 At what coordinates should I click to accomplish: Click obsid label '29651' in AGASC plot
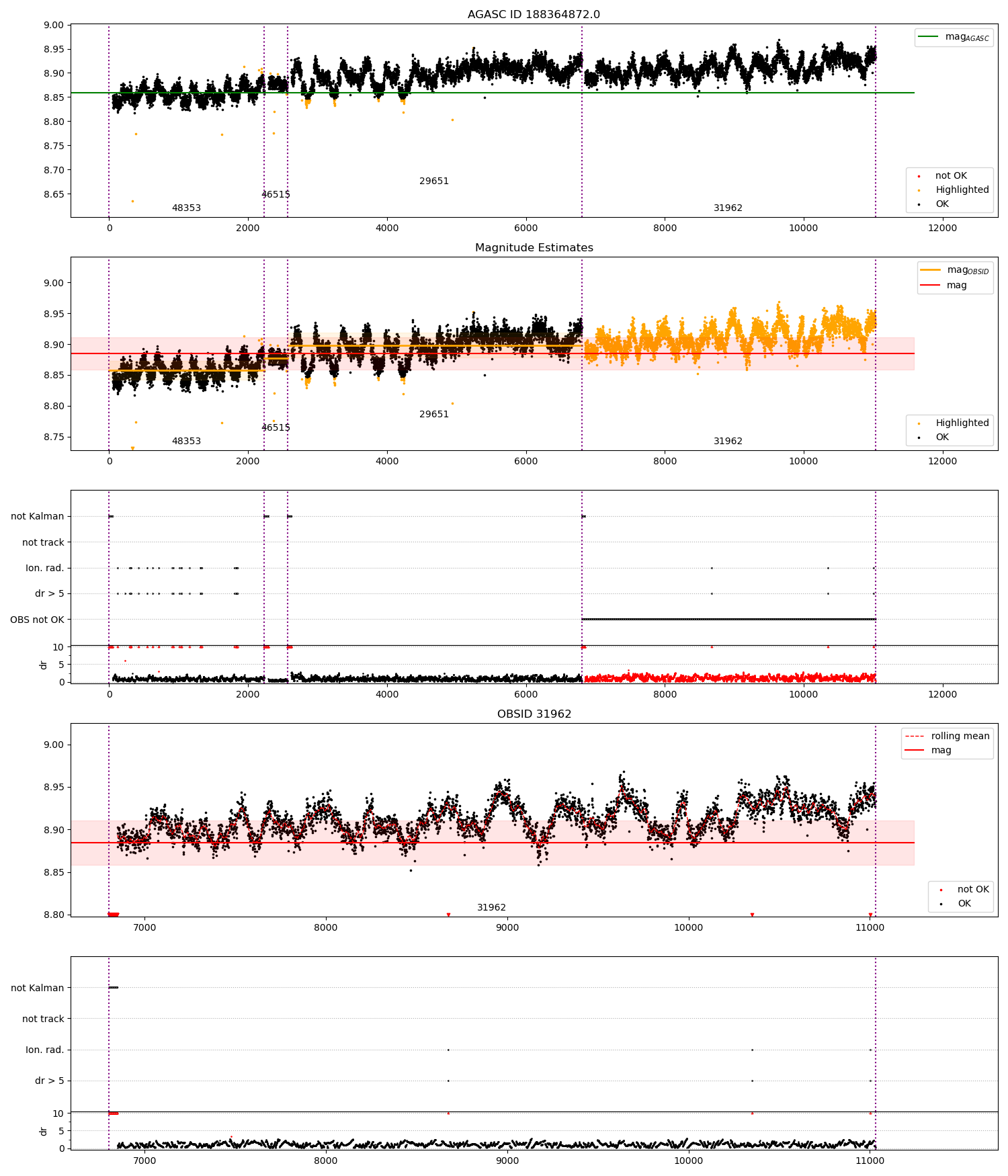click(434, 181)
